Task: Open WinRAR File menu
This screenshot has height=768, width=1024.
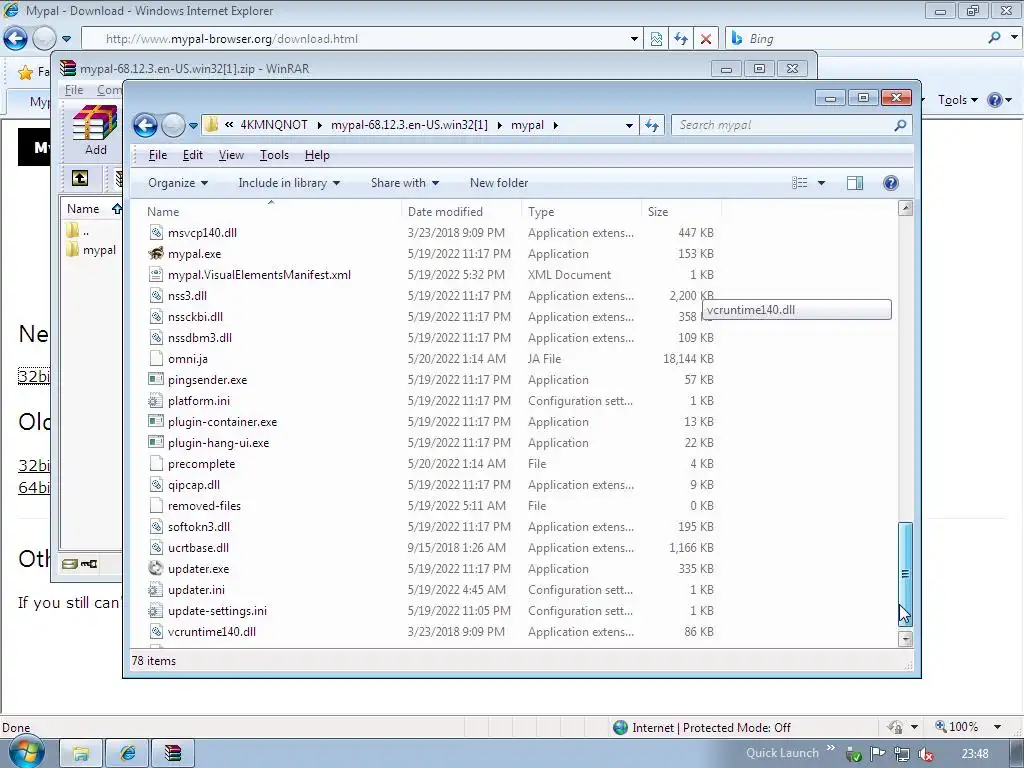Action: click(74, 90)
